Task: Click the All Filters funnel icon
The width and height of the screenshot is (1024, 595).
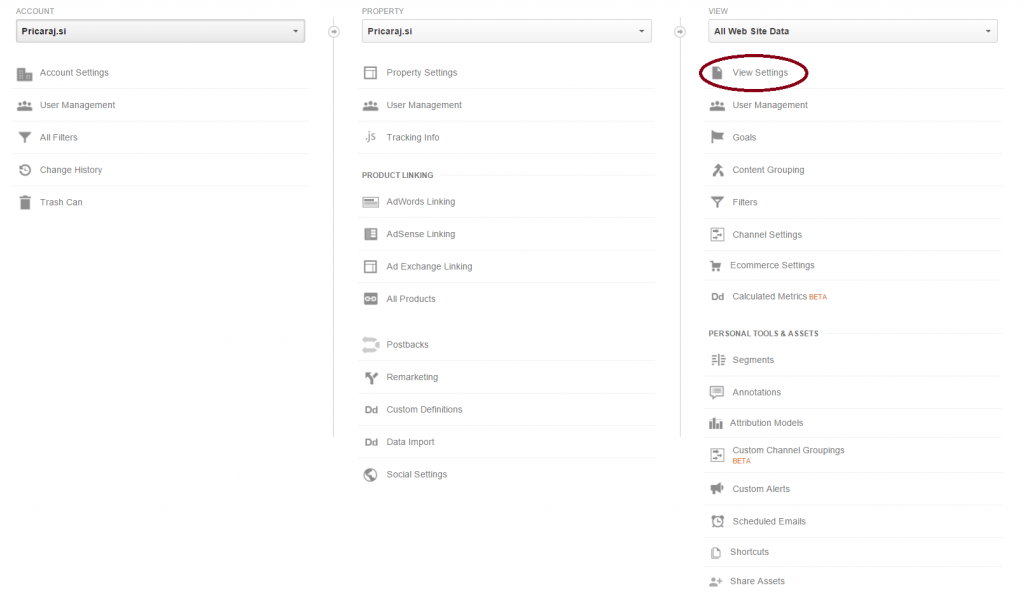Action: [x=25, y=138]
